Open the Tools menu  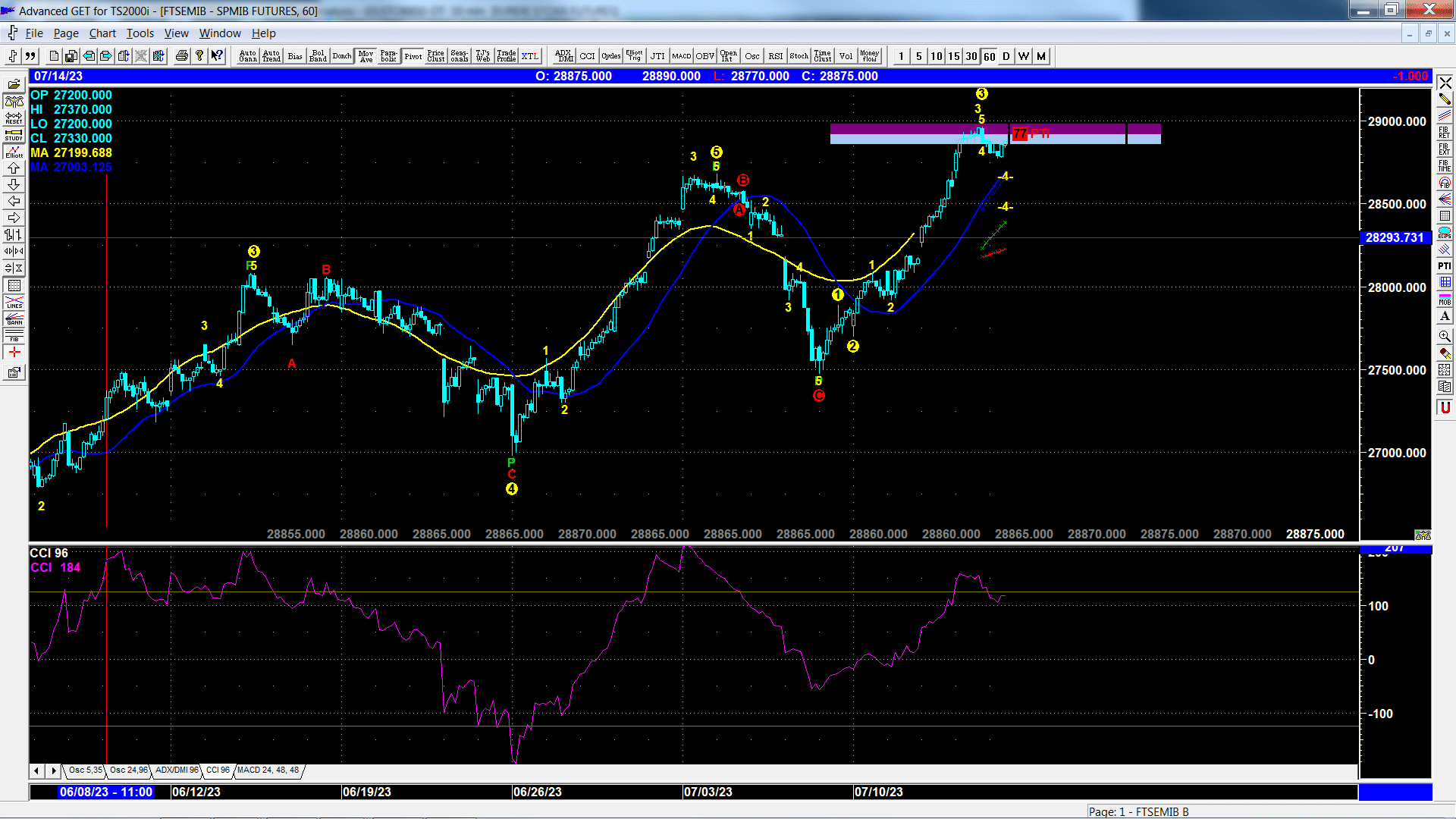[140, 33]
